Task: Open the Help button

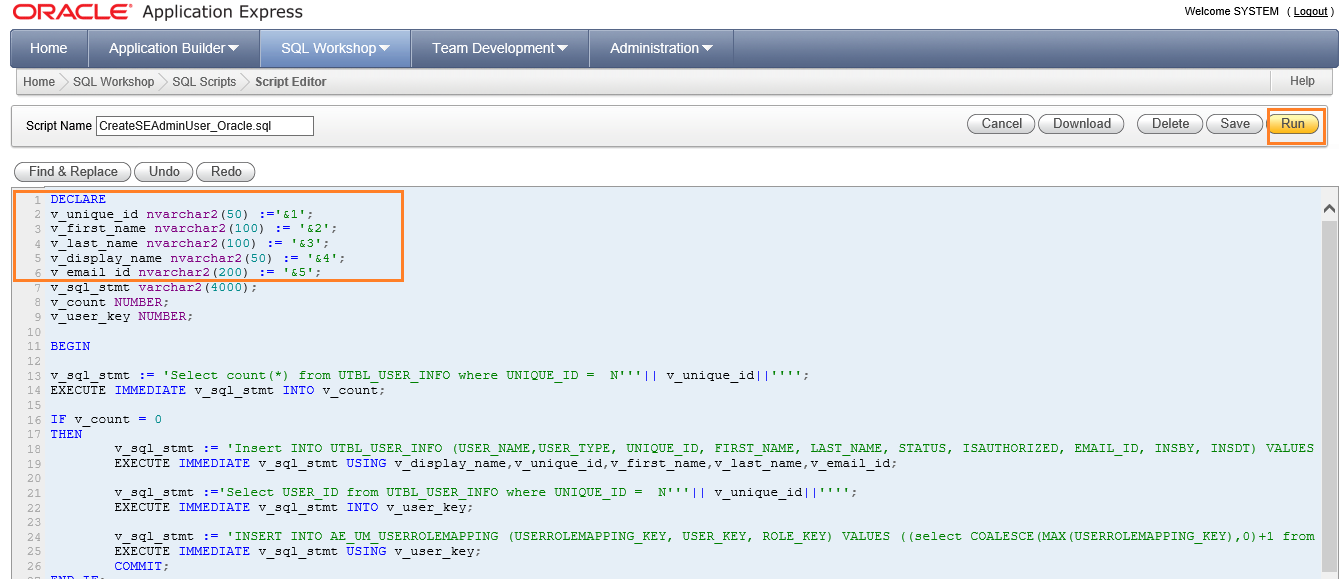Action: pyautogui.click(x=1302, y=81)
